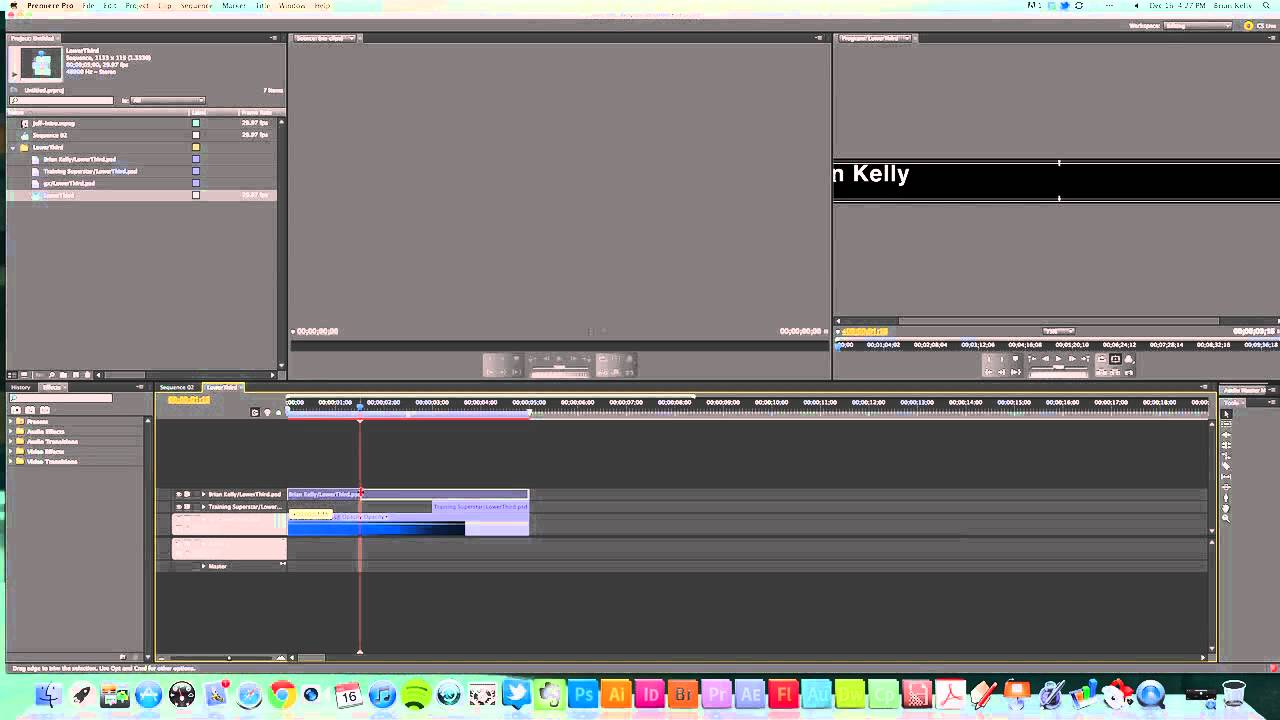This screenshot has height=720, width=1280.
Task: Select the Razor tool
Action: [x=1227, y=466]
